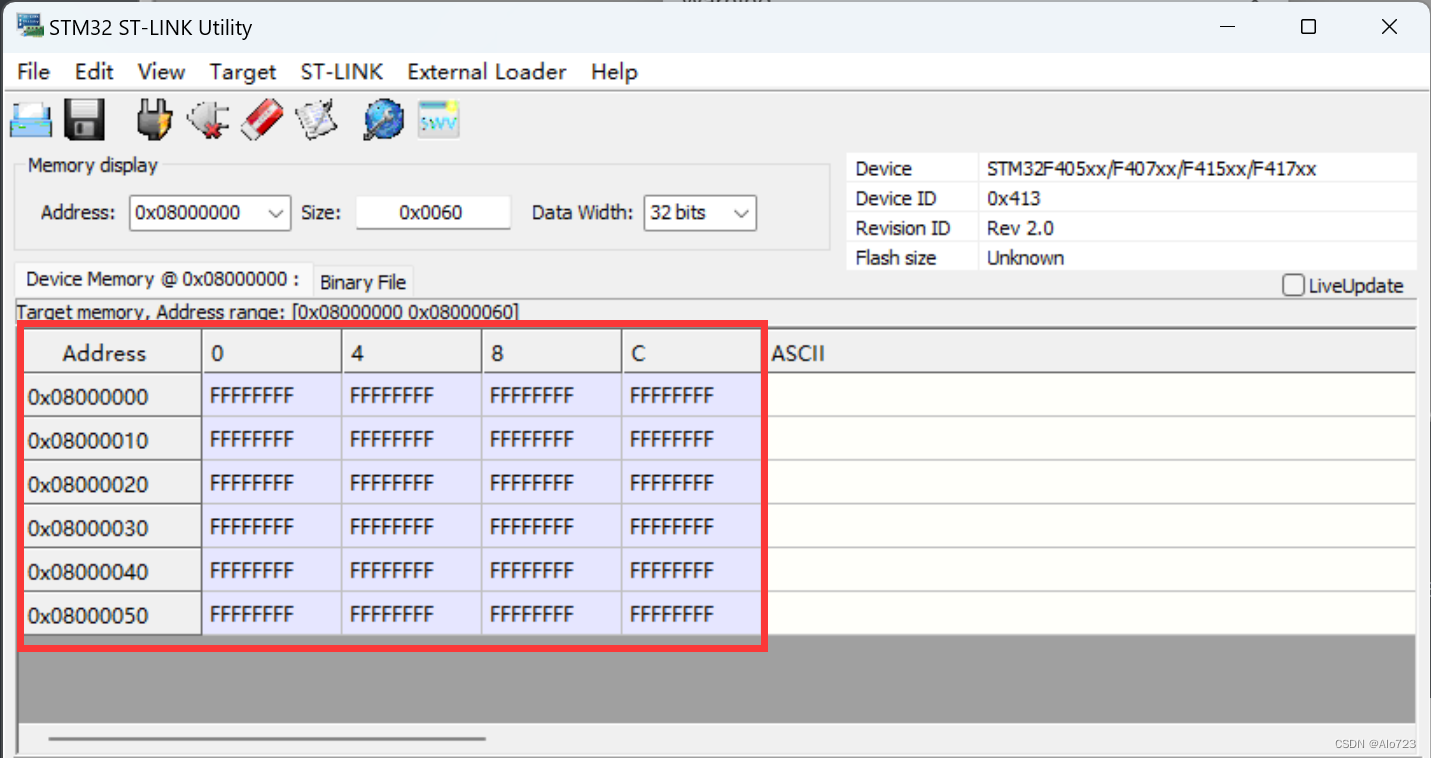
Task: Open the File menu
Action: pos(33,72)
